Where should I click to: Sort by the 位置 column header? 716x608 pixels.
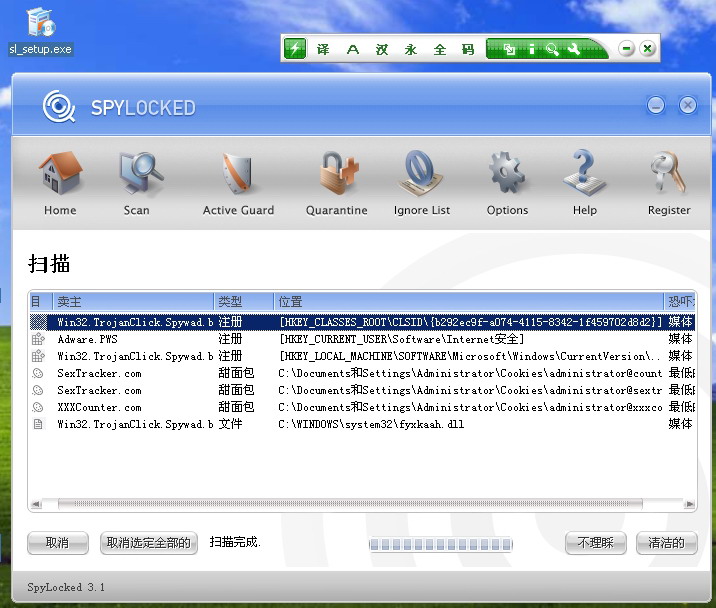469,301
